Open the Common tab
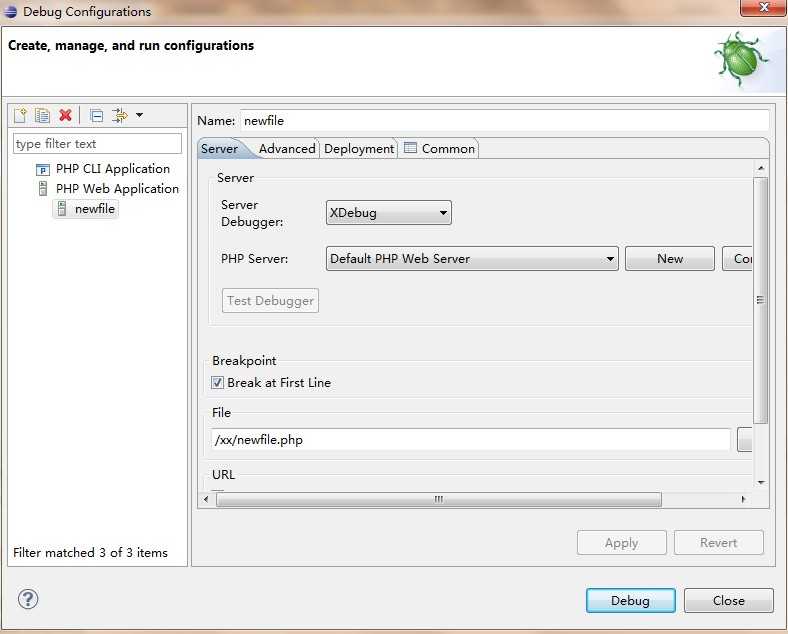The width and height of the screenshot is (788, 634). click(440, 149)
